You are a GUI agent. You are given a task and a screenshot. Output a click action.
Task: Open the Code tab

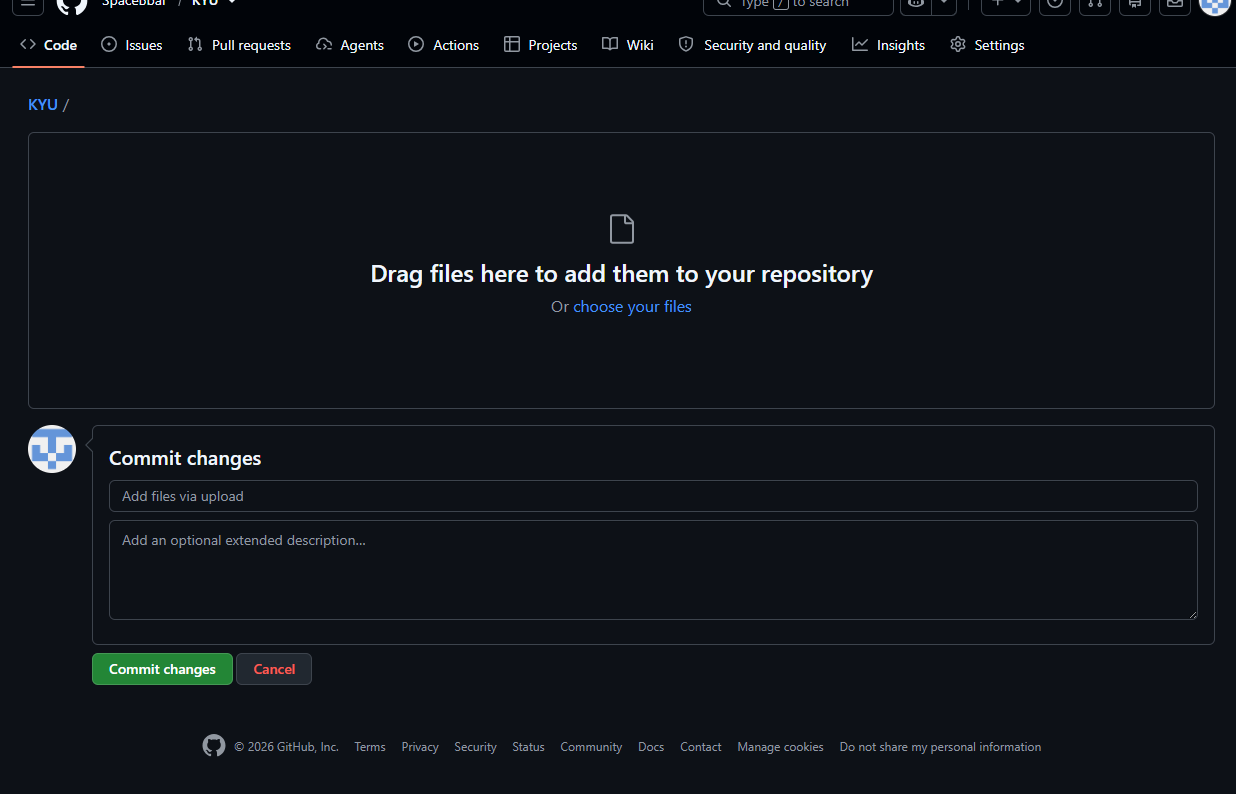[x=48, y=45]
